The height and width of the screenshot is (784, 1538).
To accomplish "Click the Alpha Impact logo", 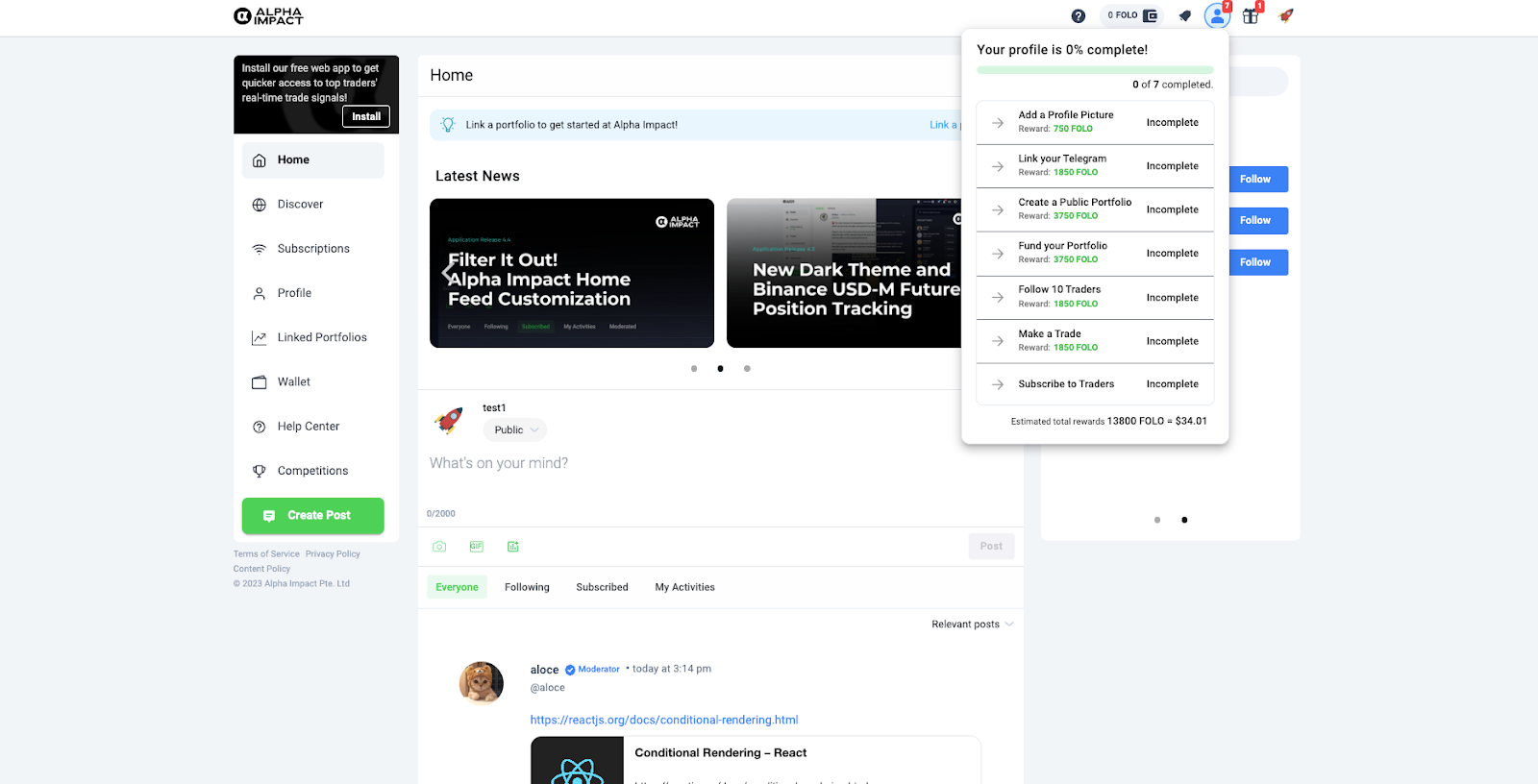I will click(x=268, y=16).
